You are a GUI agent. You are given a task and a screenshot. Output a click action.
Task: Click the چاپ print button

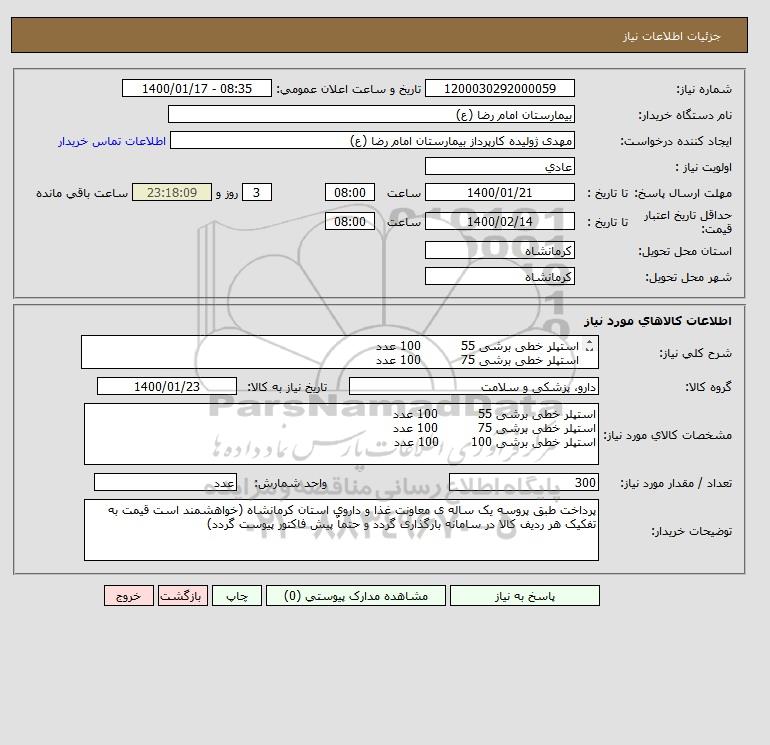(x=237, y=596)
